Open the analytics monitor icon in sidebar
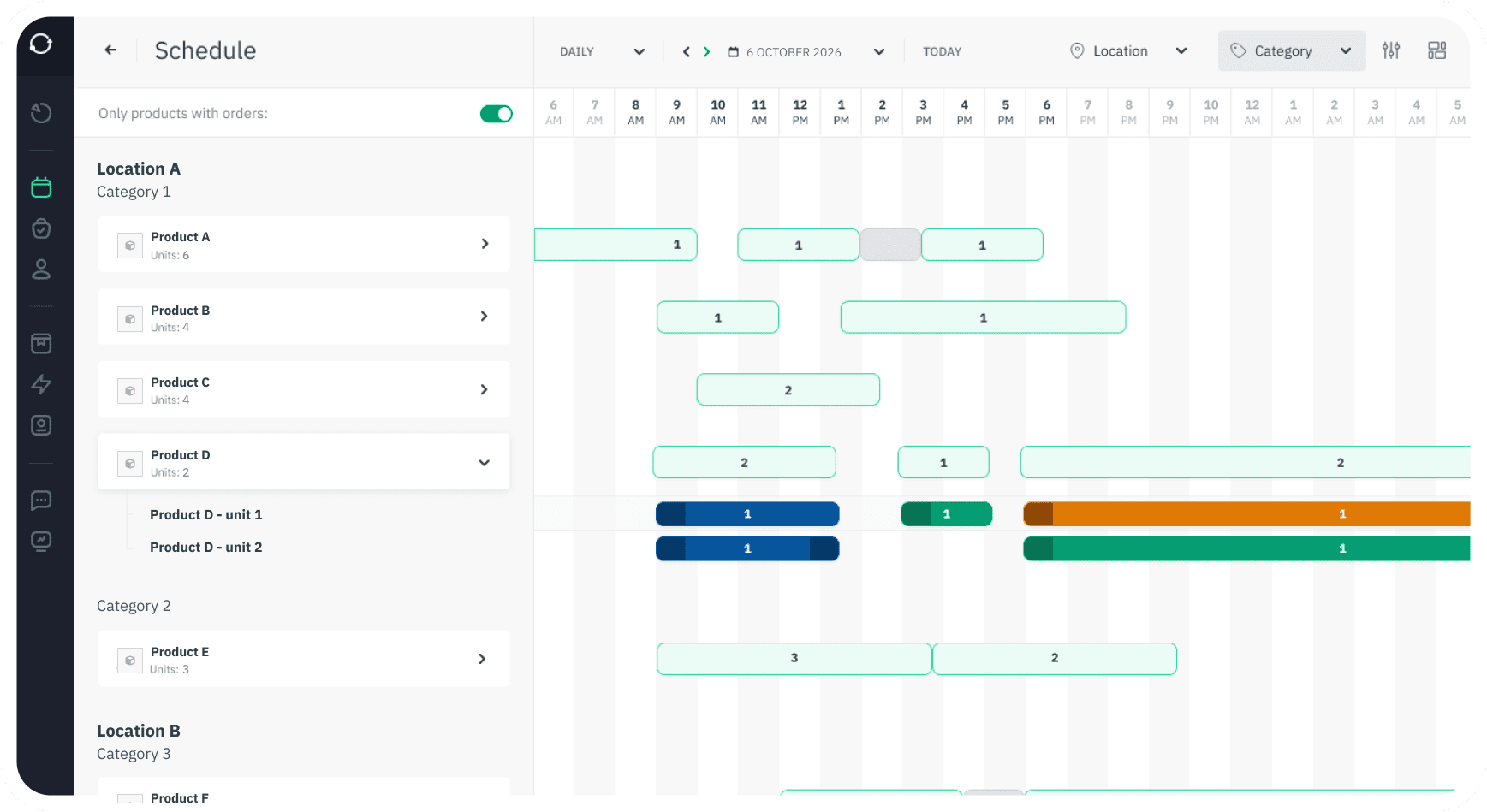The width and height of the screenshot is (1487, 812). tap(41, 541)
